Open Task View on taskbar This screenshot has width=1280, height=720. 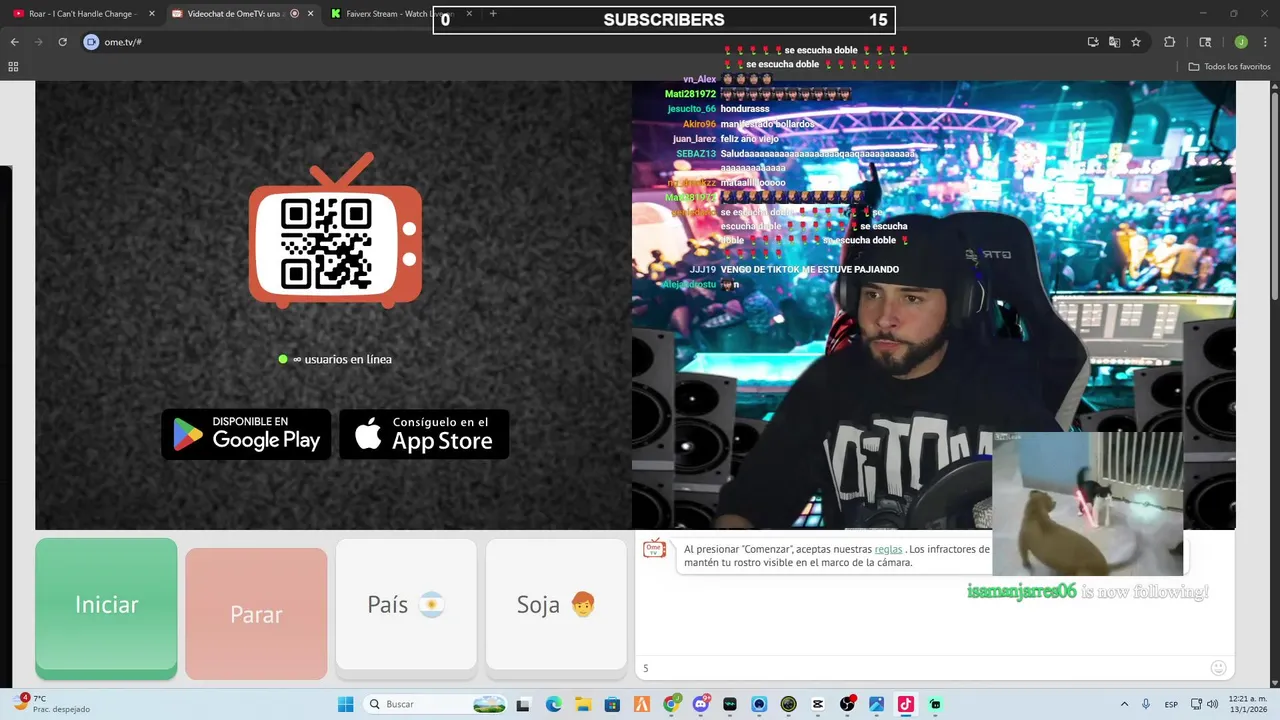pyautogui.click(x=522, y=704)
